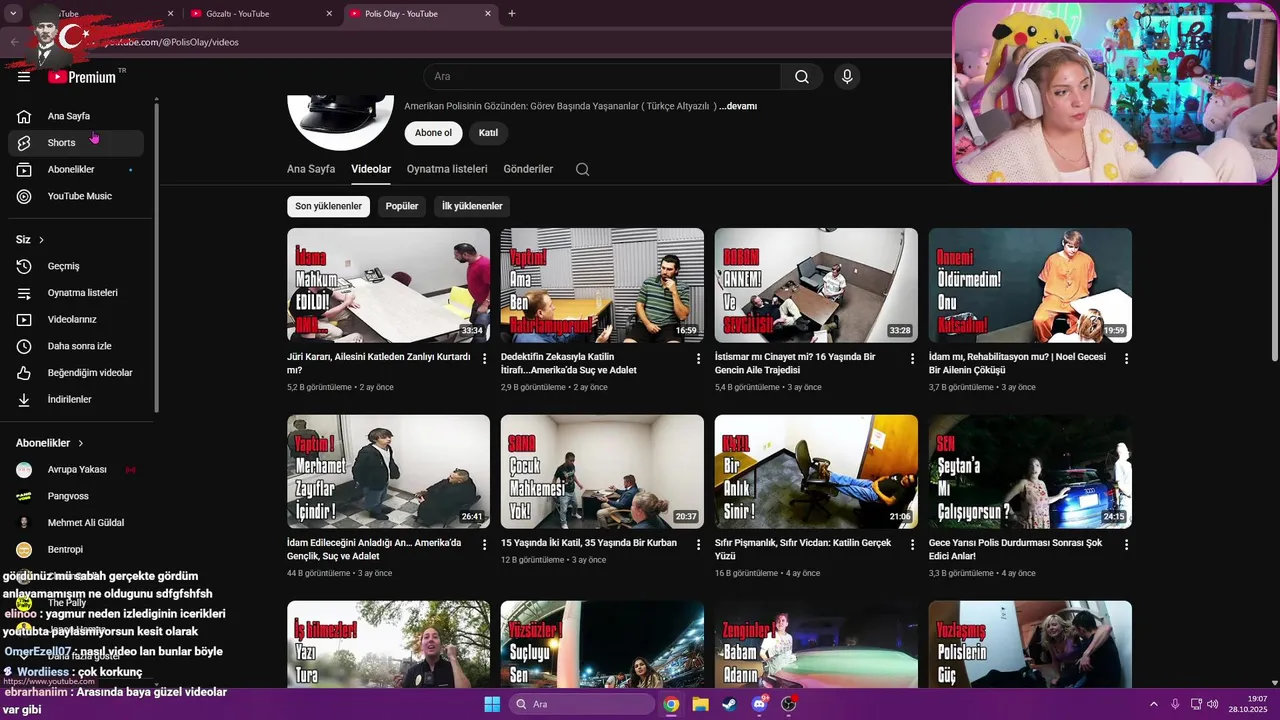Switch to the 'Gönderiler' channel tab
The height and width of the screenshot is (720, 1280).
coord(528,169)
